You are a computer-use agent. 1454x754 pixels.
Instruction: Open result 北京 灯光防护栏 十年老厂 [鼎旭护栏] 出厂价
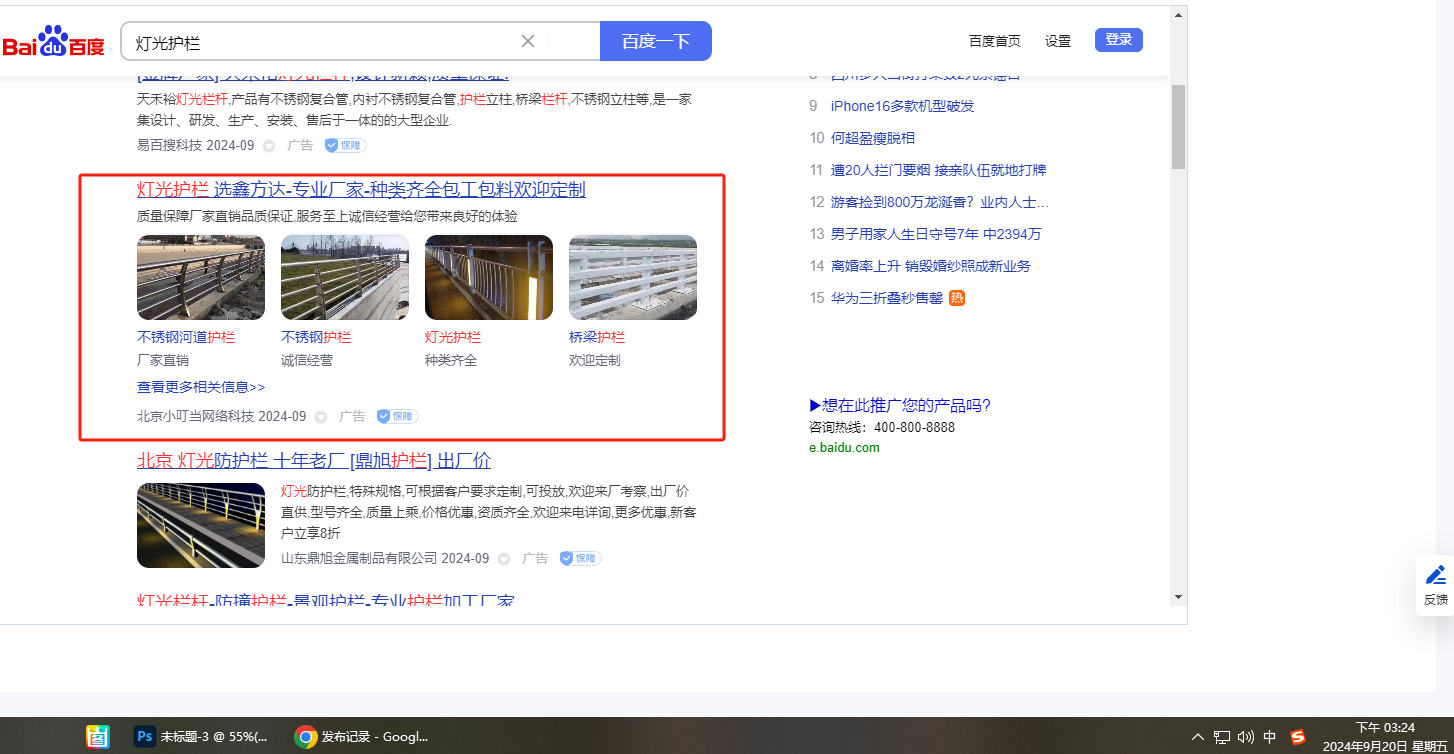[314, 461]
